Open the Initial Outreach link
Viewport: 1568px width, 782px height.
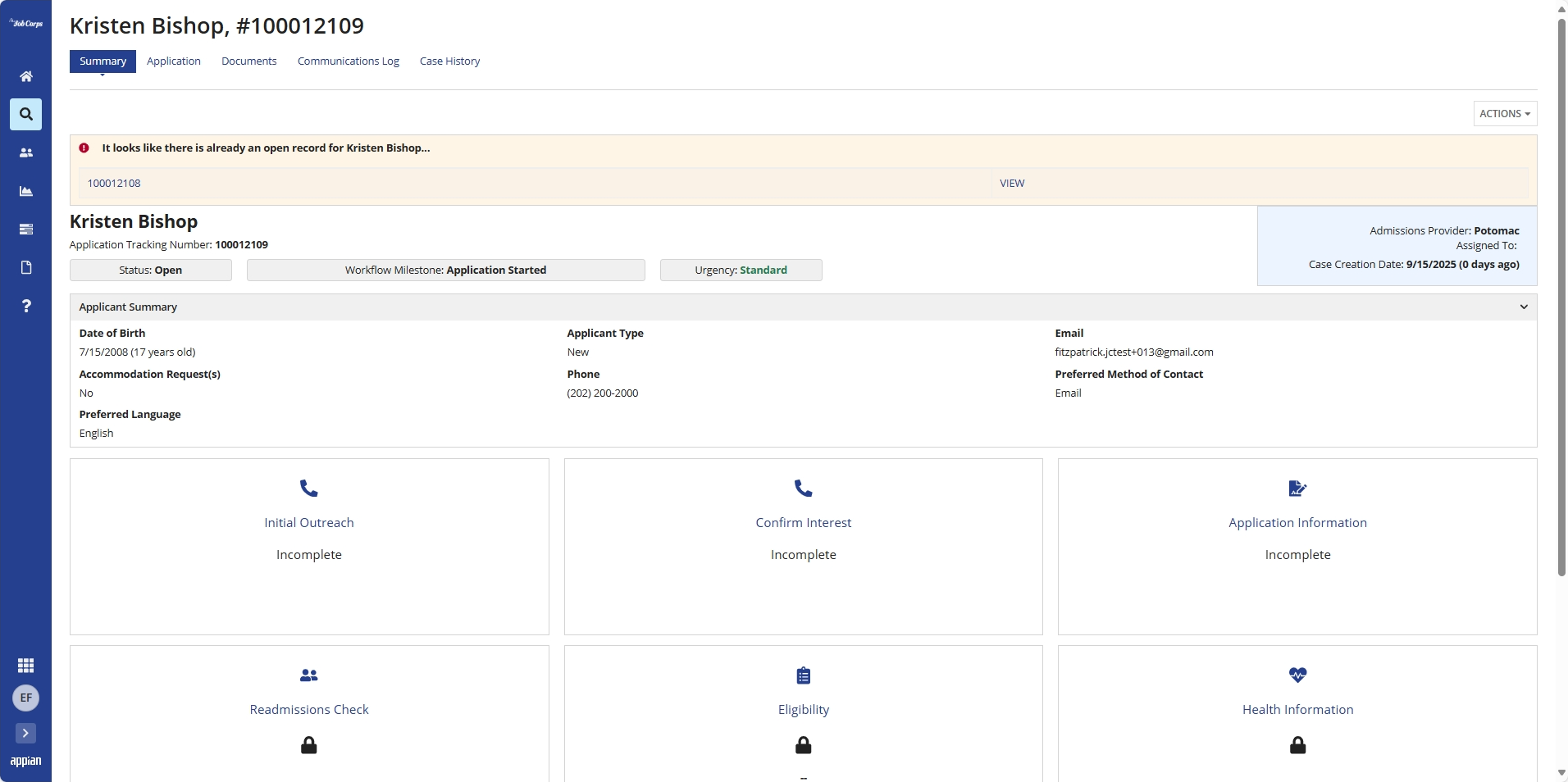(309, 523)
